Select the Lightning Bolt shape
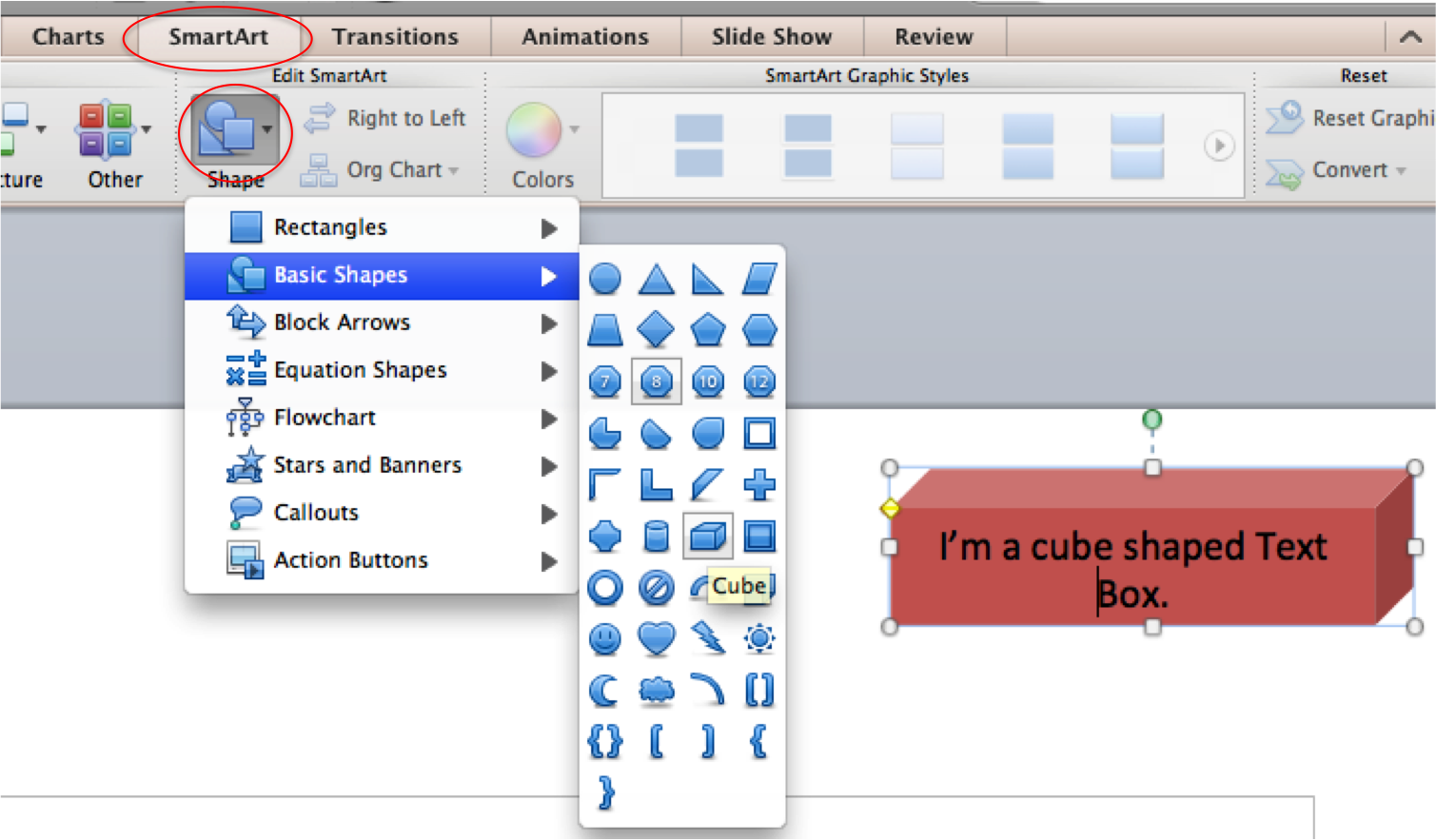Image resolution: width=1436 pixels, height=840 pixels. (x=707, y=638)
